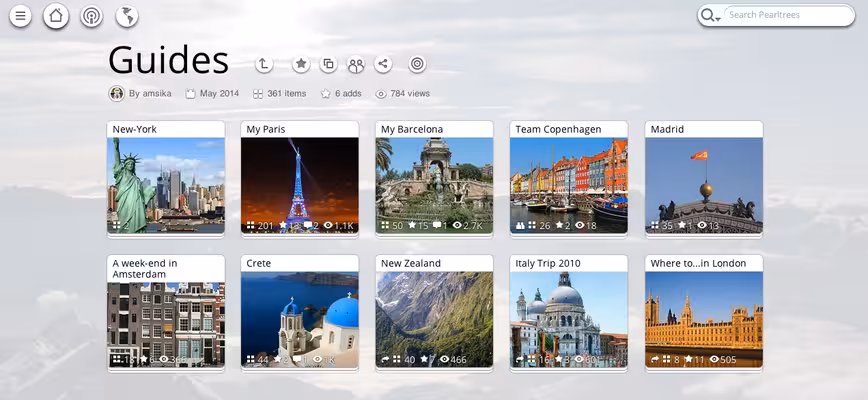
Task: Click the views eye icon on My Barcelona
Action: point(457,225)
